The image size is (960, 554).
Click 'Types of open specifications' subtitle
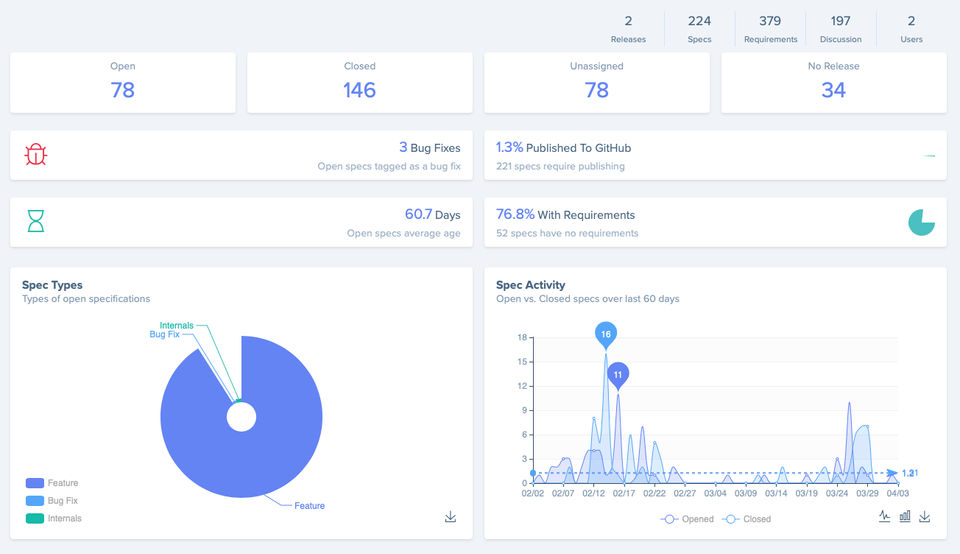86,299
